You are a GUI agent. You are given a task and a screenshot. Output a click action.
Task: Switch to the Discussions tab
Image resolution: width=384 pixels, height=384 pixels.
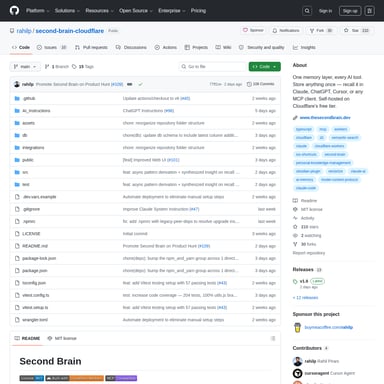[x=131, y=47]
